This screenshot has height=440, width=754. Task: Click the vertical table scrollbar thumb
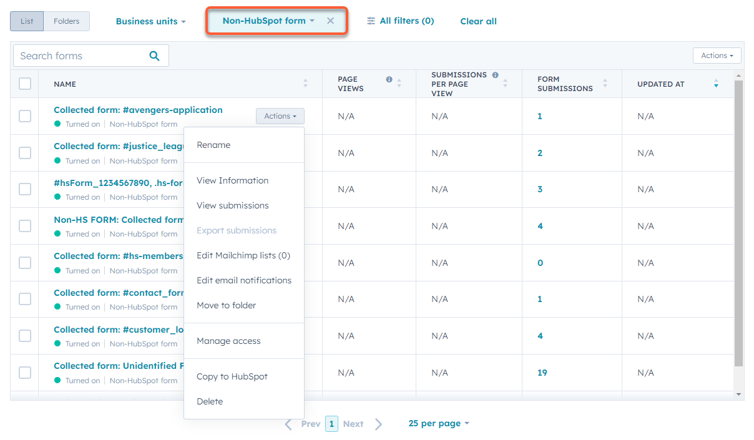[739, 224]
